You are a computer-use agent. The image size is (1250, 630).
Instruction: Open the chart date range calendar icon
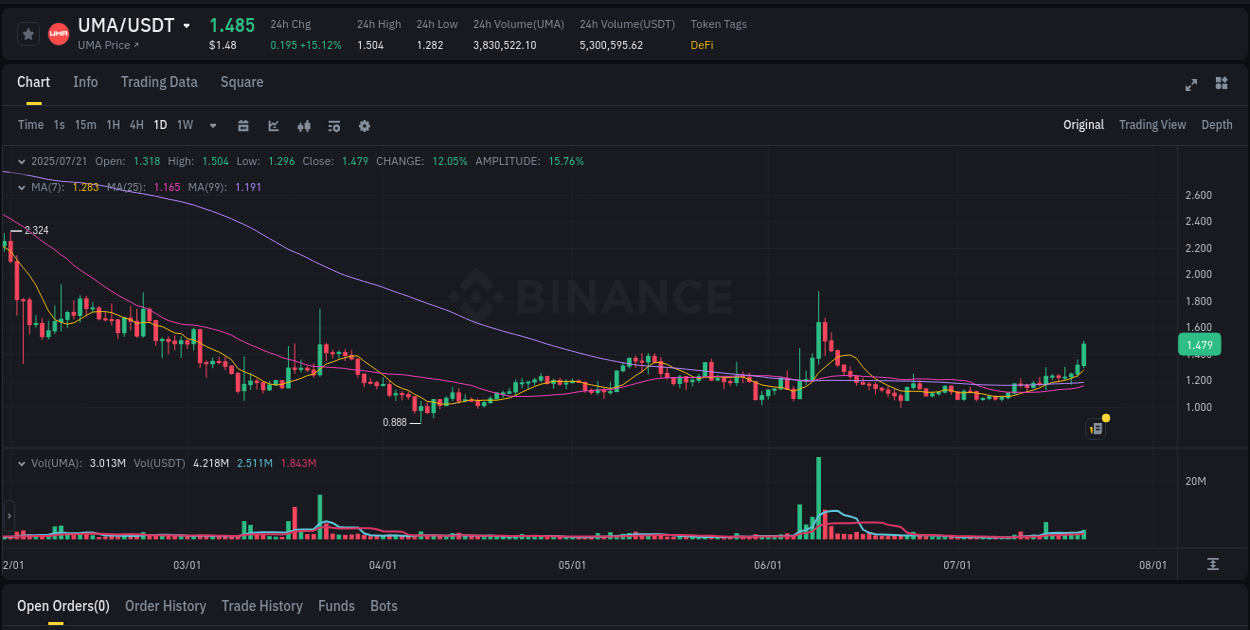pyautogui.click(x=243, y=126)
